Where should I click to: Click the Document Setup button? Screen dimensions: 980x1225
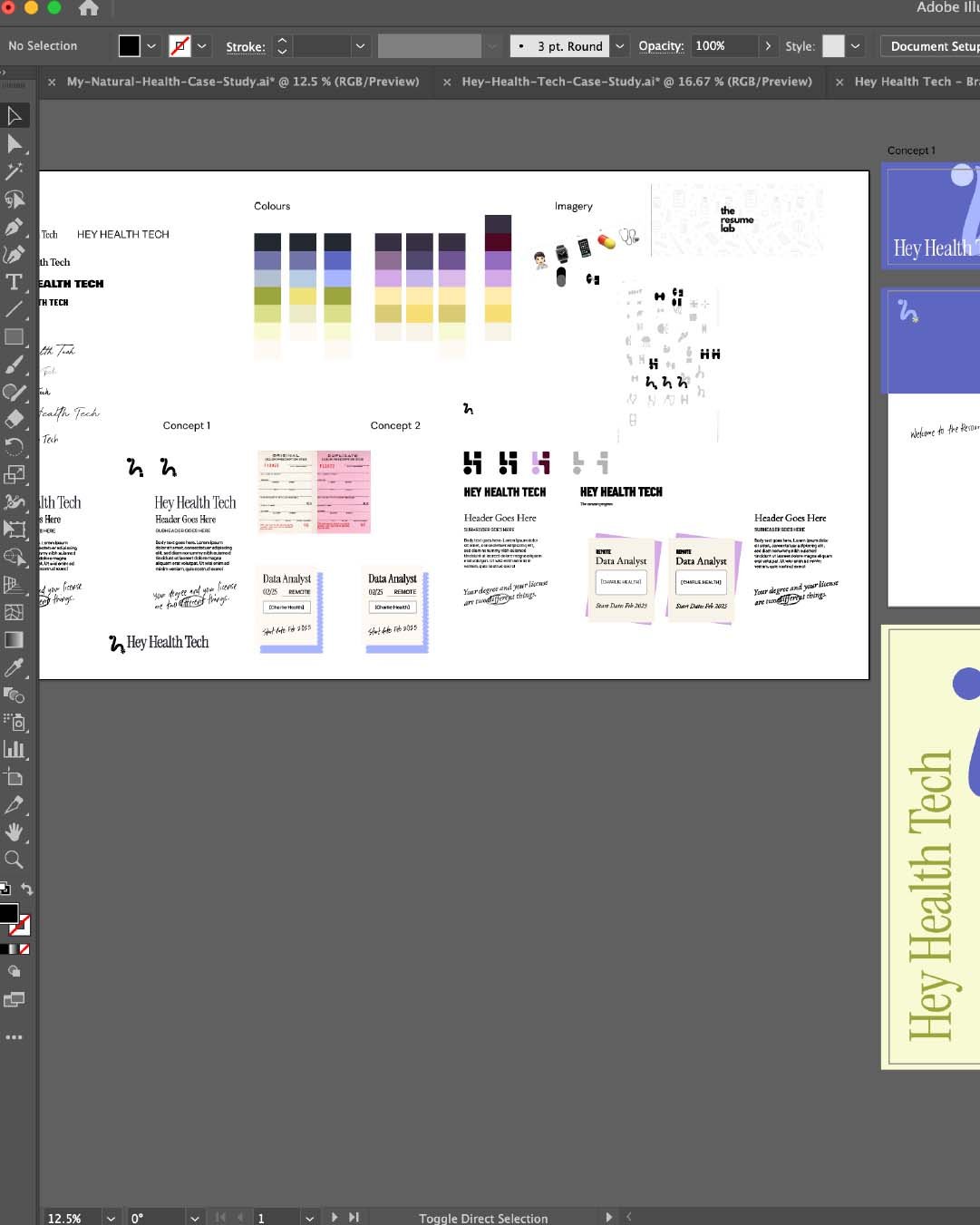point(930,46)
